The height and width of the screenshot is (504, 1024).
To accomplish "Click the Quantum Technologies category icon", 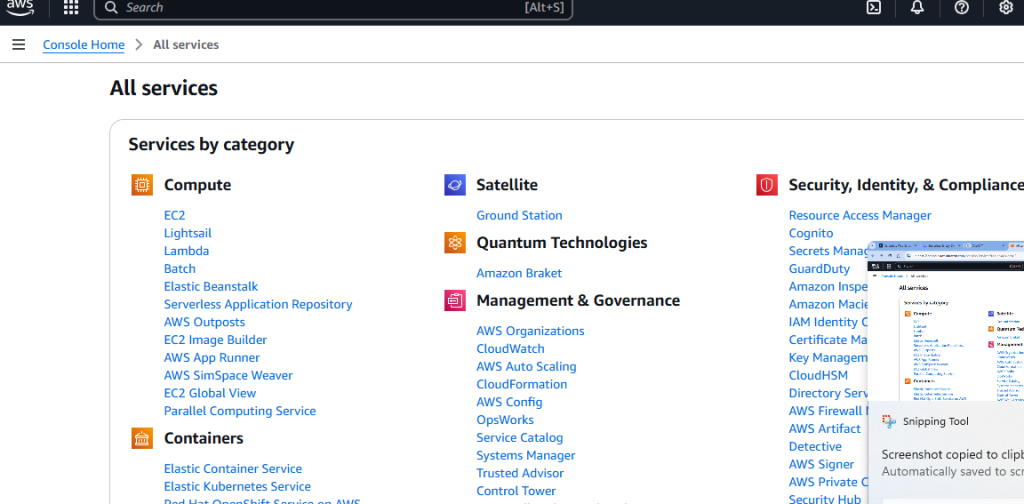I will pos(455,243).
